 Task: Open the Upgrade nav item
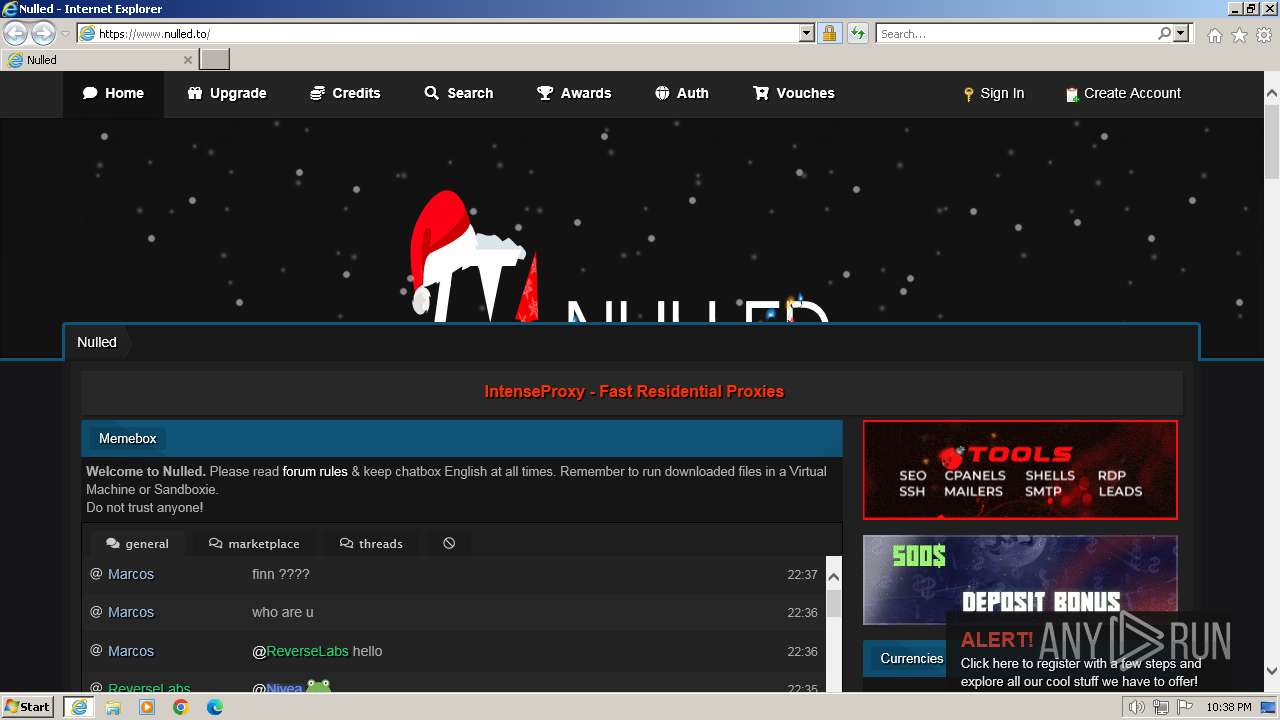click(227, 93)
